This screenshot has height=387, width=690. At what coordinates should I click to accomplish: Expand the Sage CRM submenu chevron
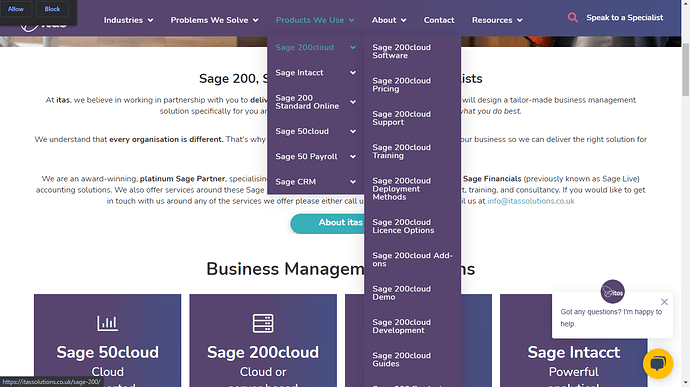(x=353, y=181)
